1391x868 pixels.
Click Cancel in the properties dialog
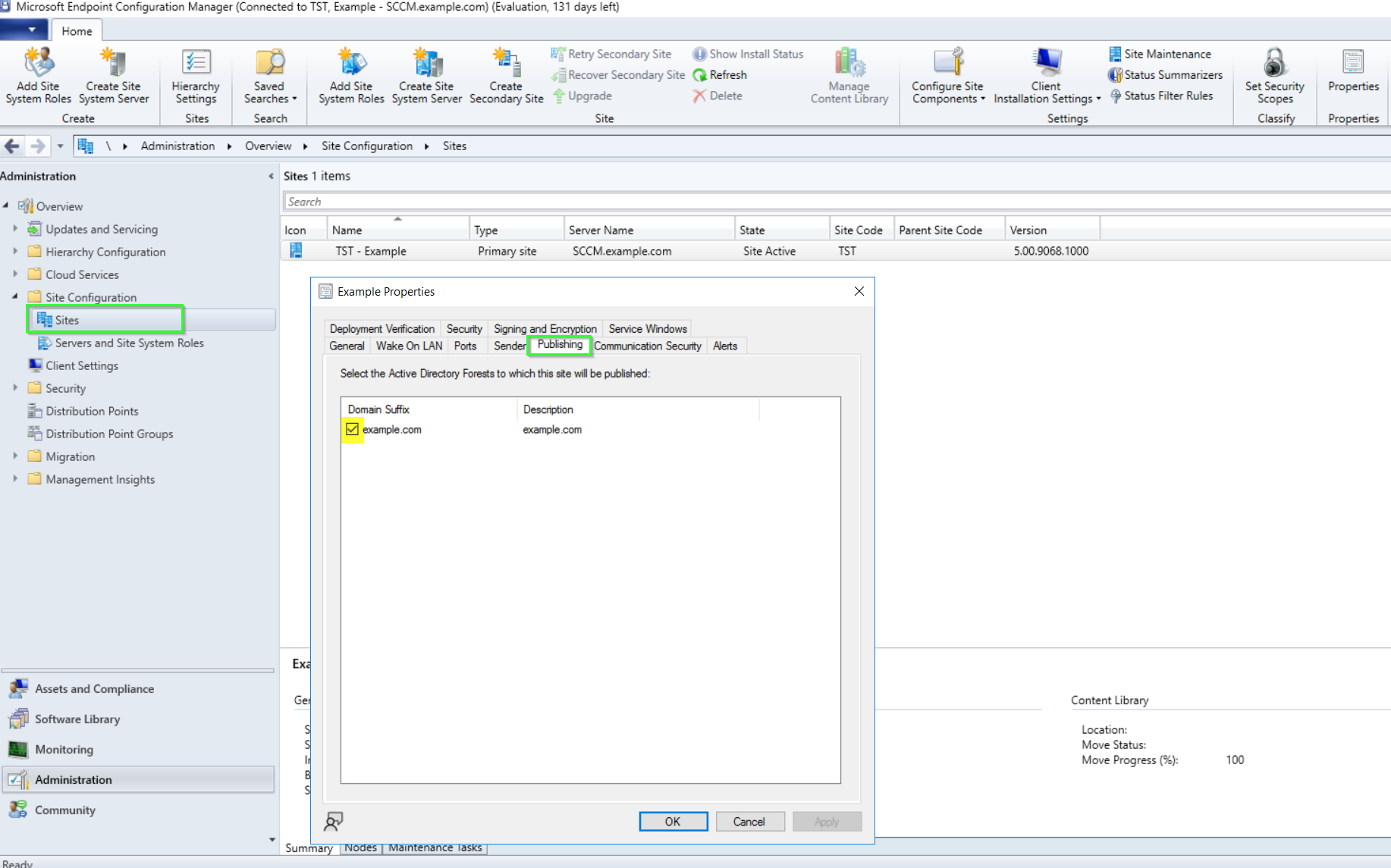(x=749, y=822)
